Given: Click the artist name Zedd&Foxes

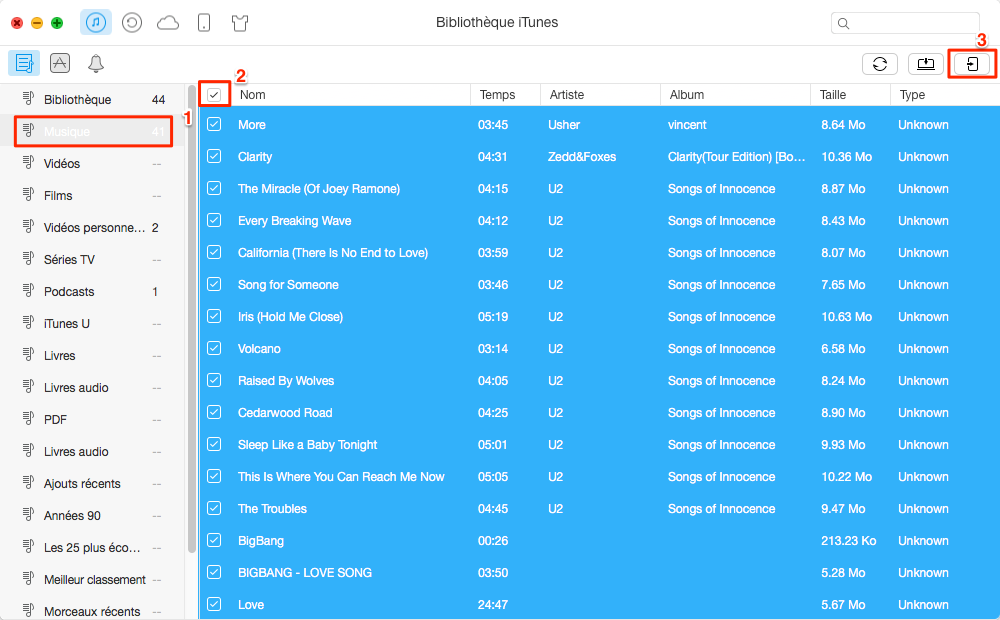Looking at the screenshot, I should [x=582, y=157].
